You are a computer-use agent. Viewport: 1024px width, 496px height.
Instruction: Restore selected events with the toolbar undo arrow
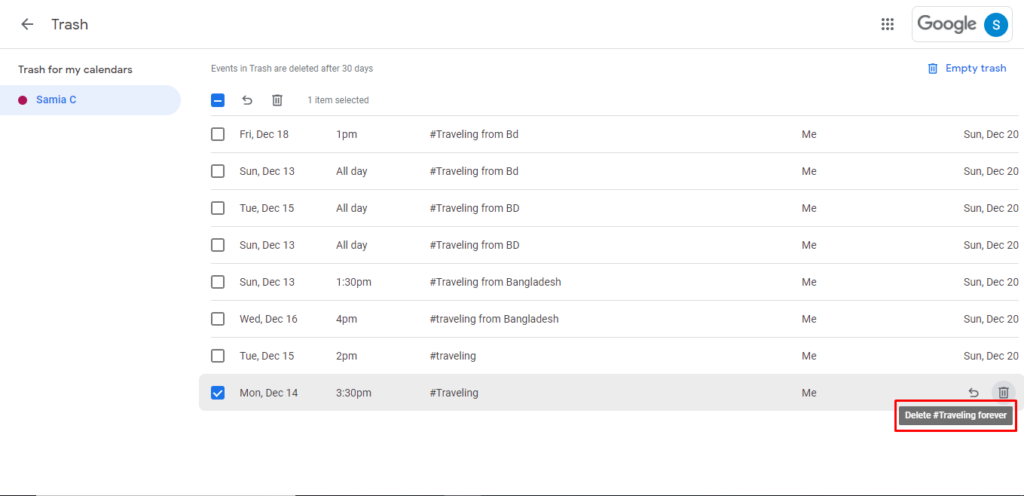pyautogui.click(x=247, y=100)
